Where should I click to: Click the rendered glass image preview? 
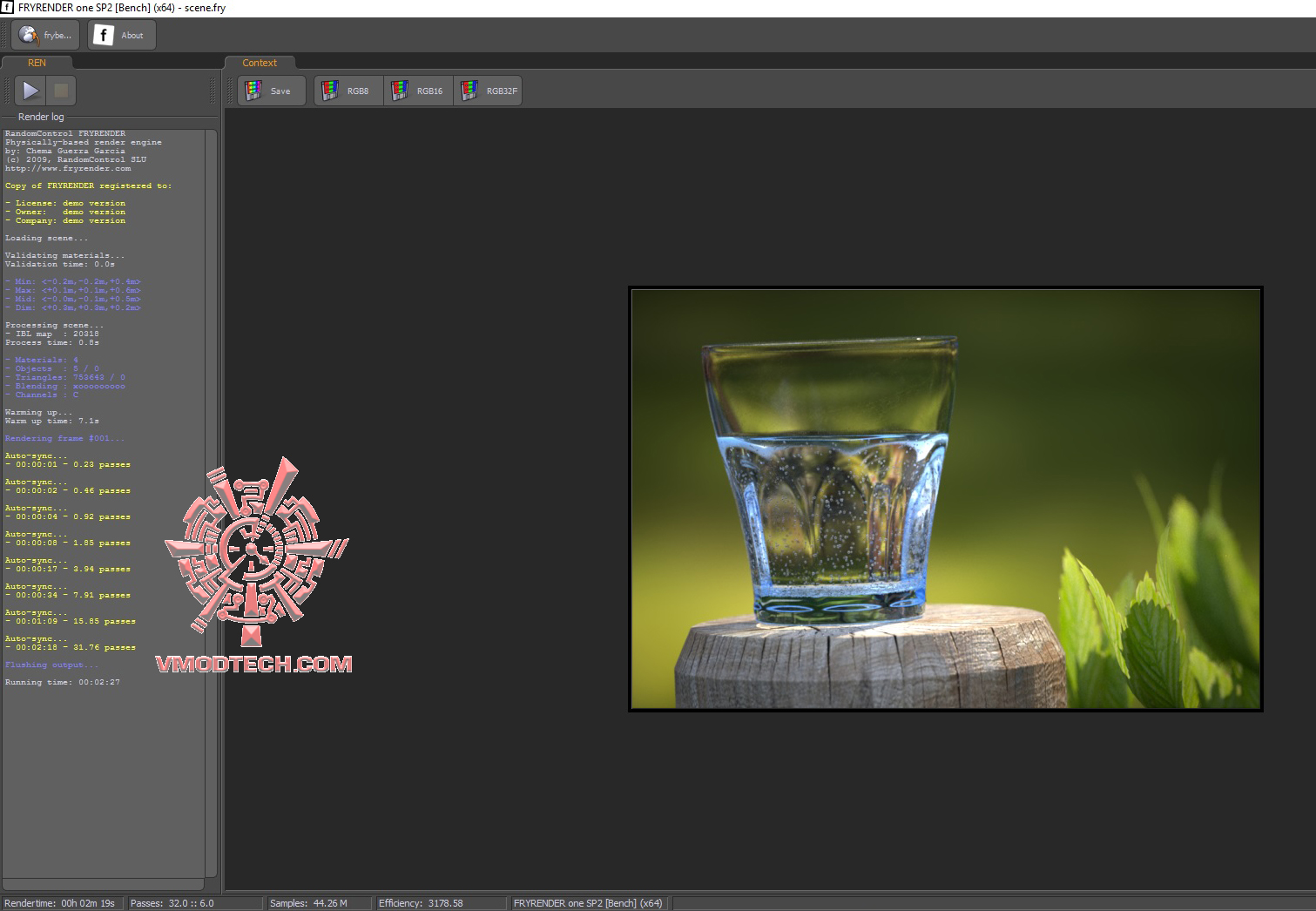(x=946, y=499)
